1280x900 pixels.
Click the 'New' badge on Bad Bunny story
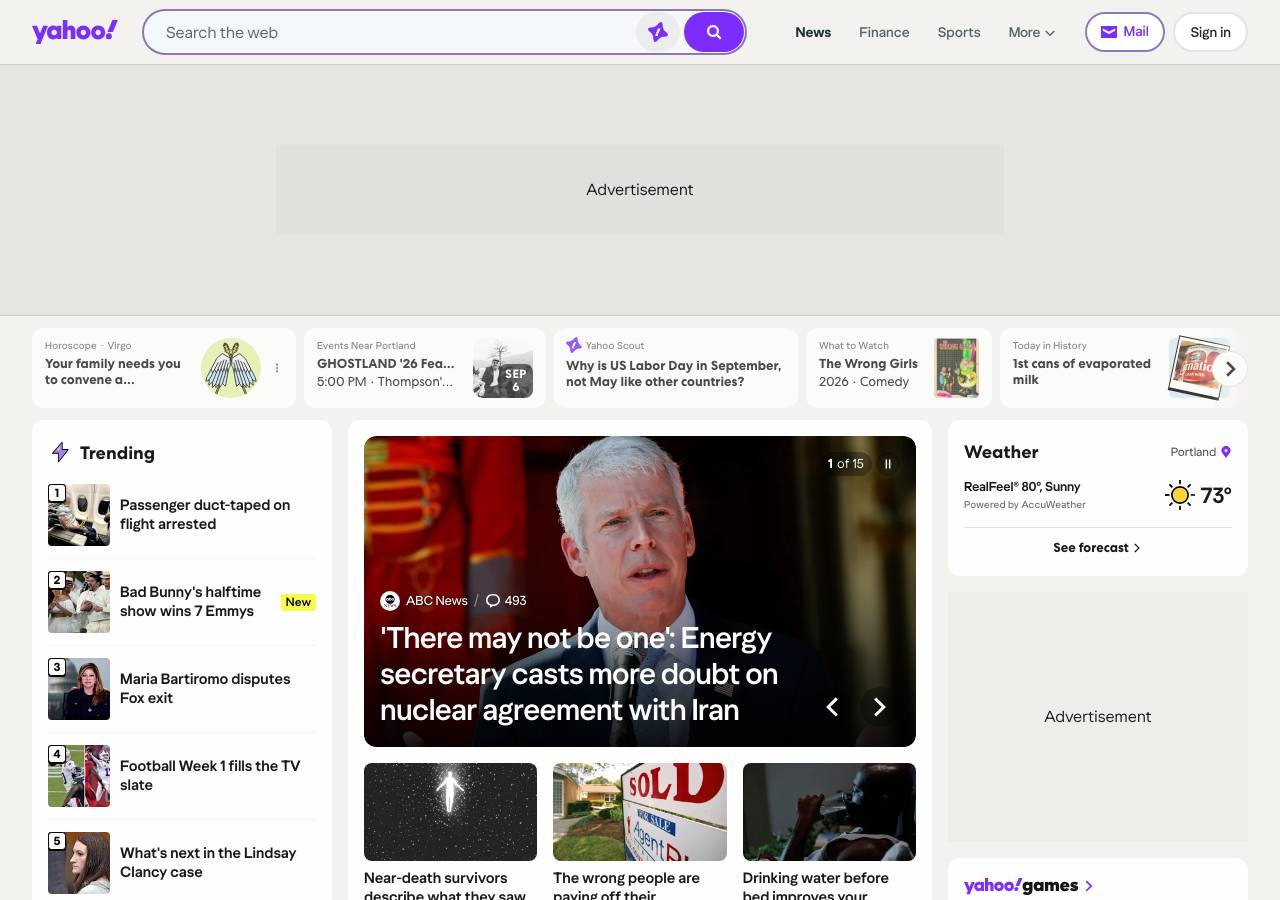(298, 602)
